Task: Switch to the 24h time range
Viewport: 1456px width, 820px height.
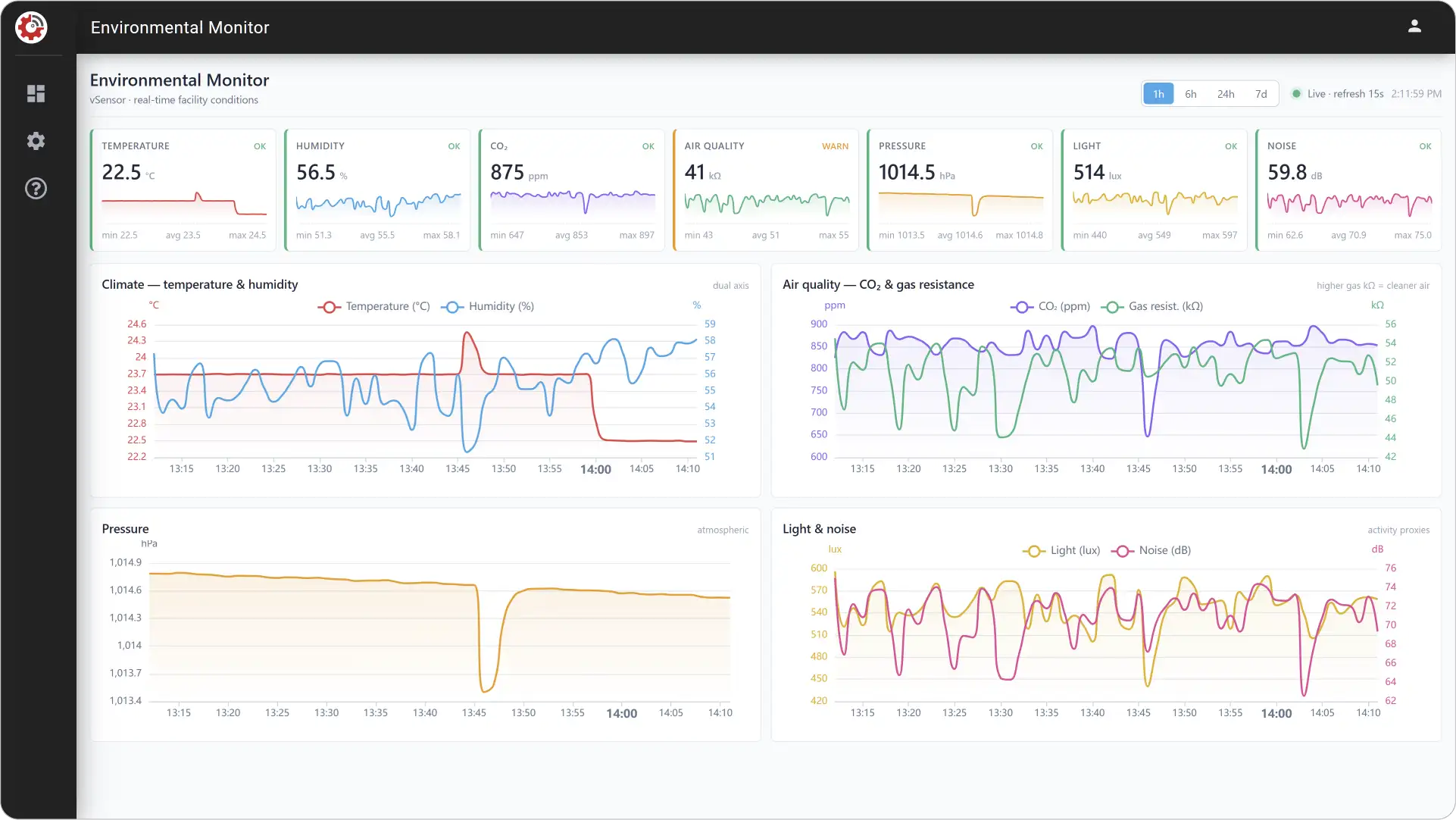Action: coord(1226,94)
